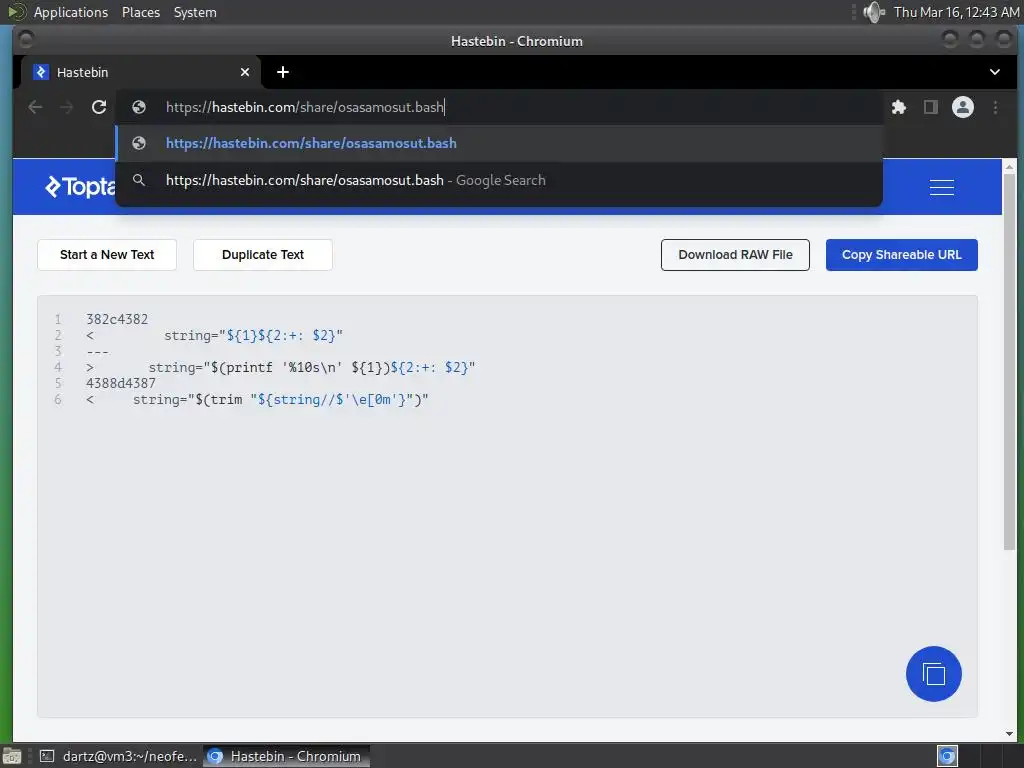Click the line containing printf '%10s\n'
The image size is (1024, 768).
281,368
